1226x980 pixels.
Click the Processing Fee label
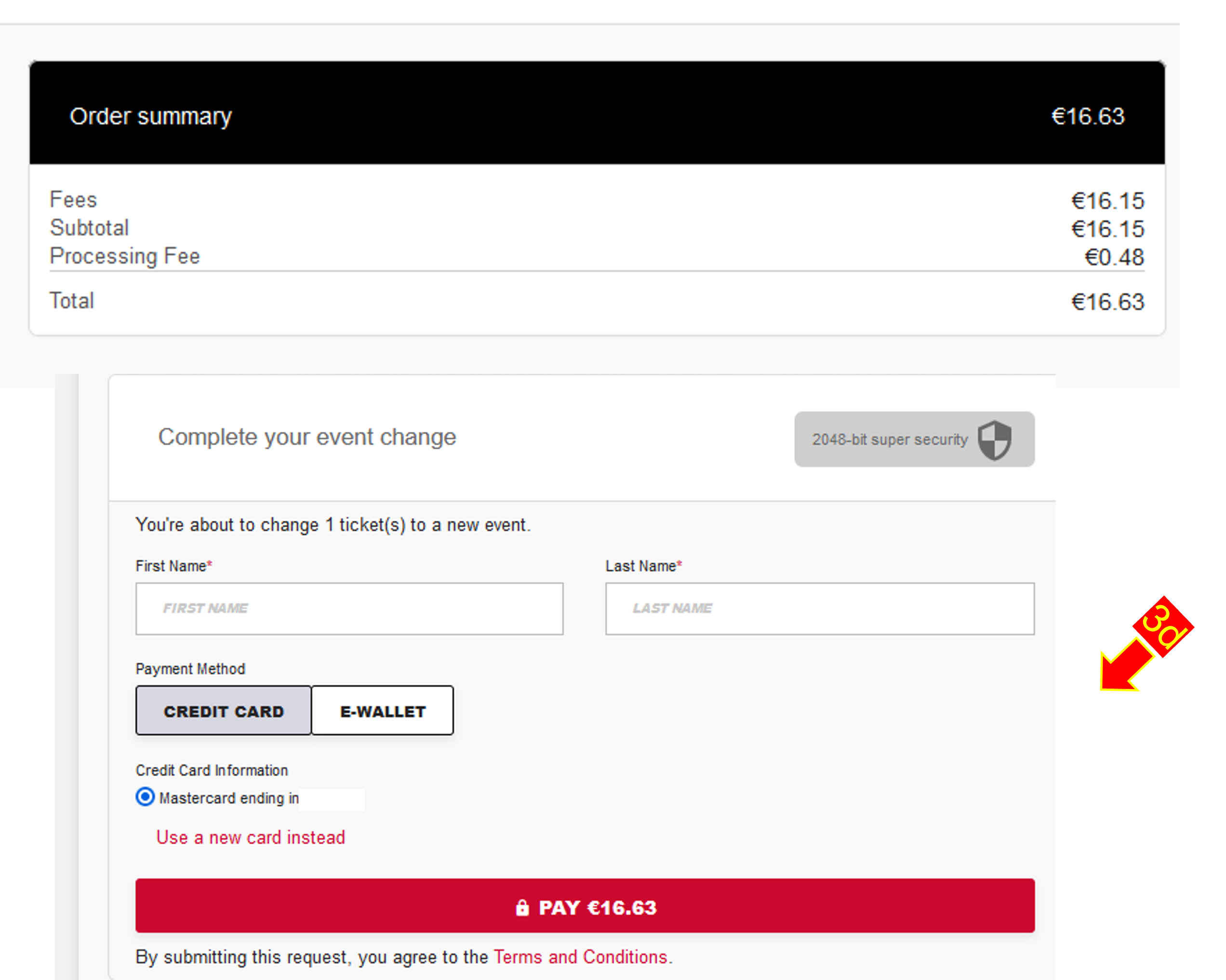click(x=125, y=256)
